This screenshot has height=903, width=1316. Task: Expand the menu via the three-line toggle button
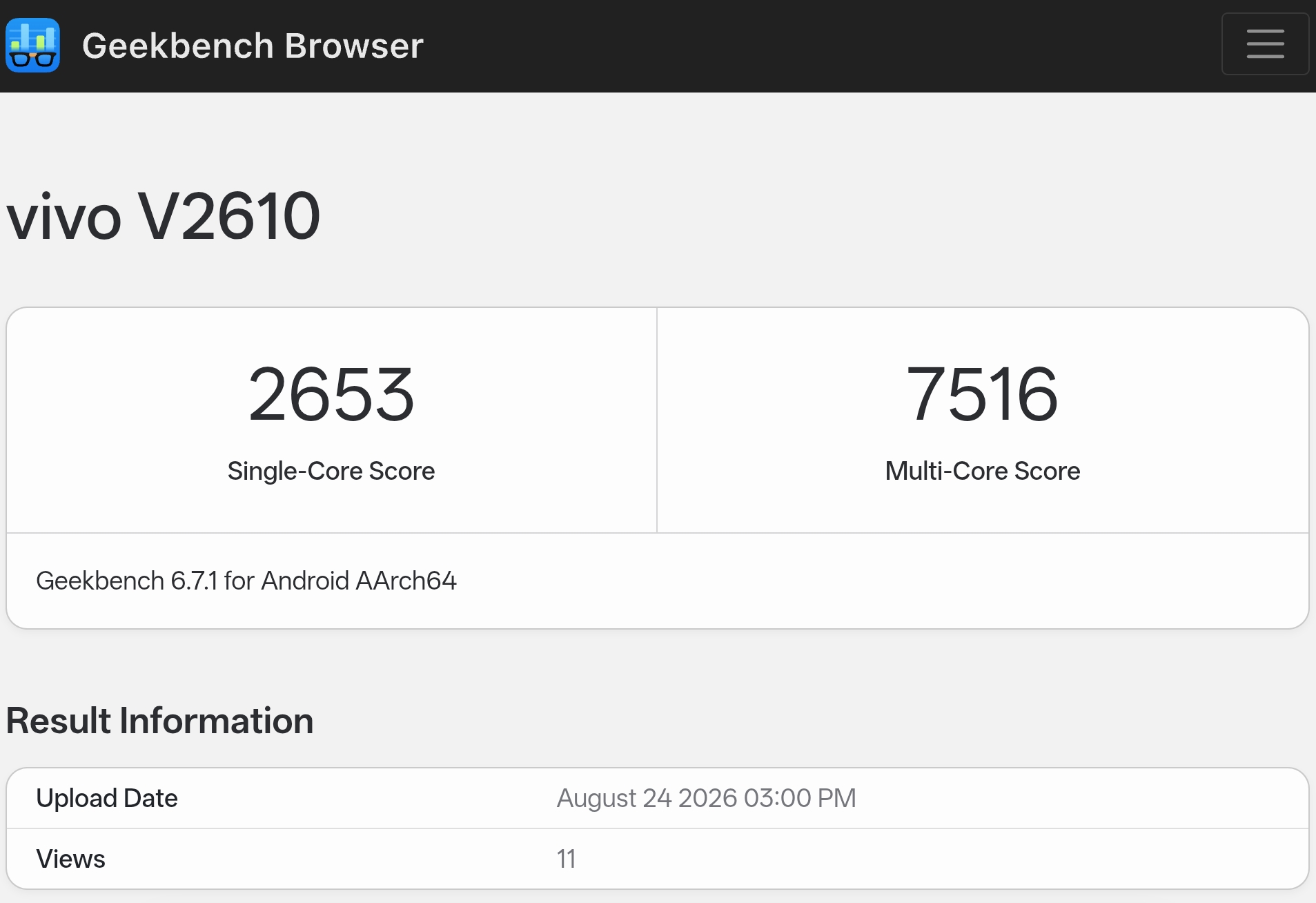(1265, 43)
